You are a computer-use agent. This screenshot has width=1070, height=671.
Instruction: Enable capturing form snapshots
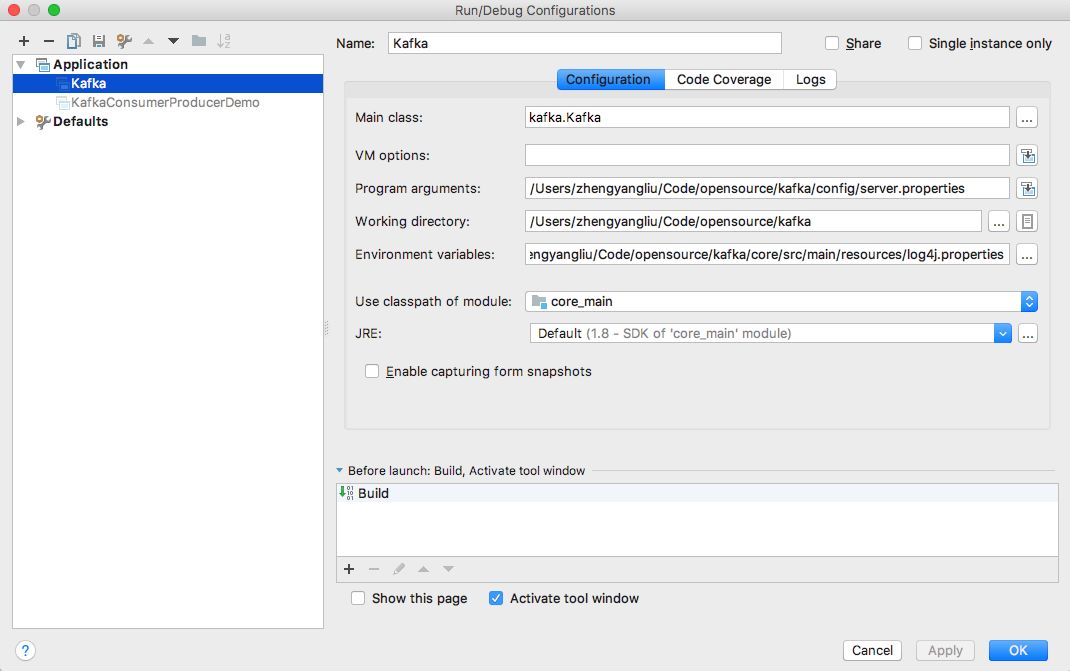372,371
